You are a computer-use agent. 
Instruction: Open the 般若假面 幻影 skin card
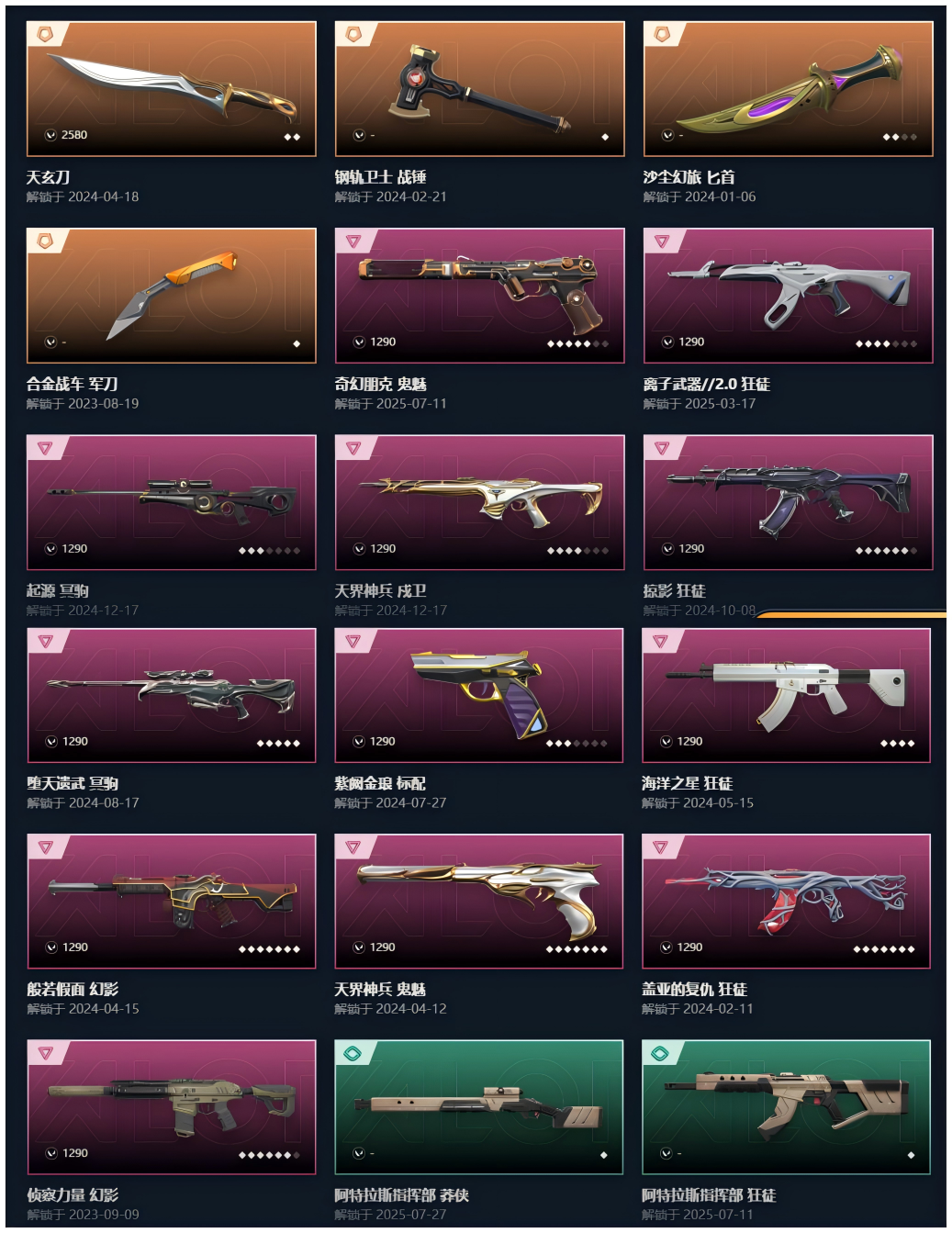pos(172,901)
